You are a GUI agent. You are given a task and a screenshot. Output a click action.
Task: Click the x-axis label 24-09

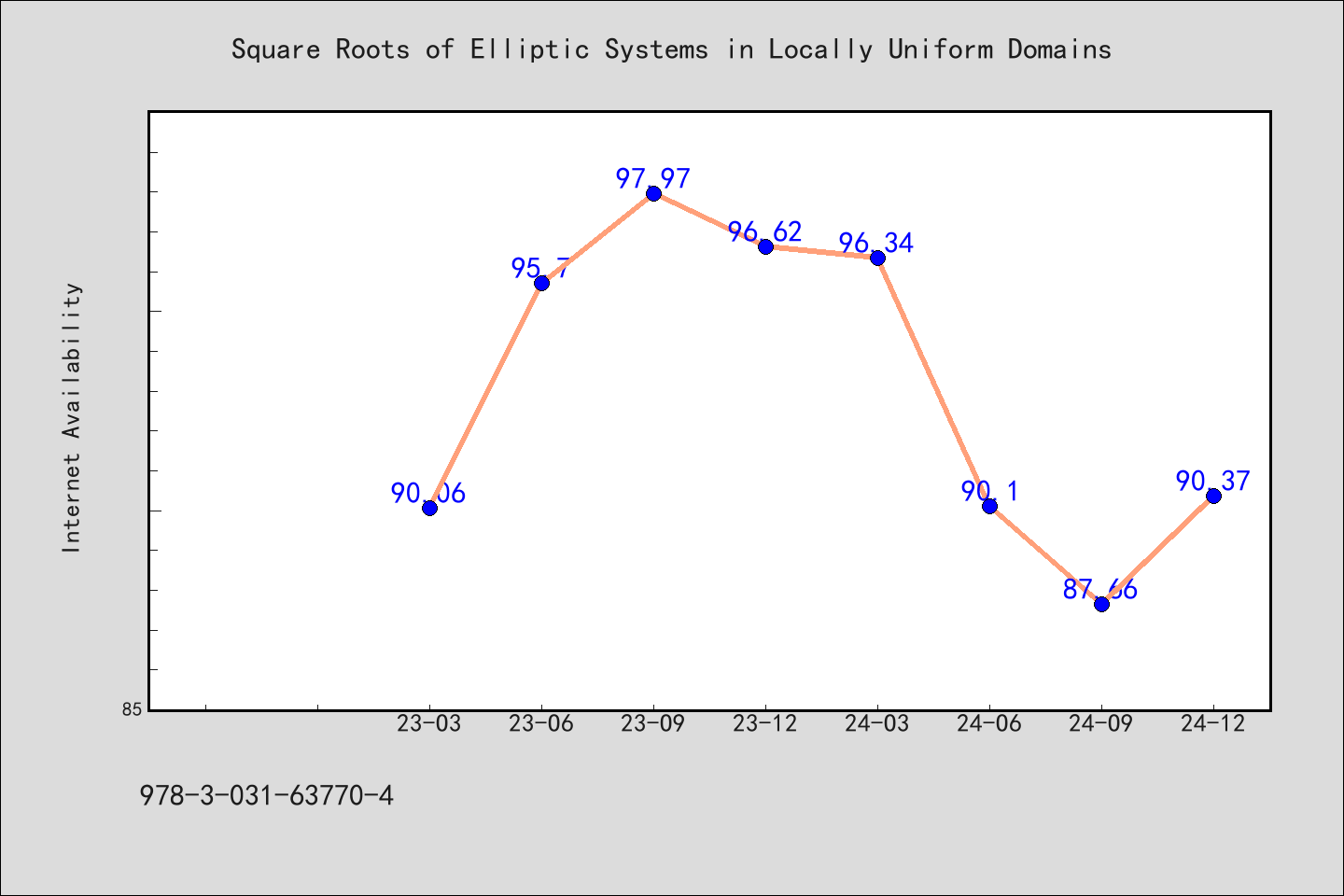tap(1101, 723)
